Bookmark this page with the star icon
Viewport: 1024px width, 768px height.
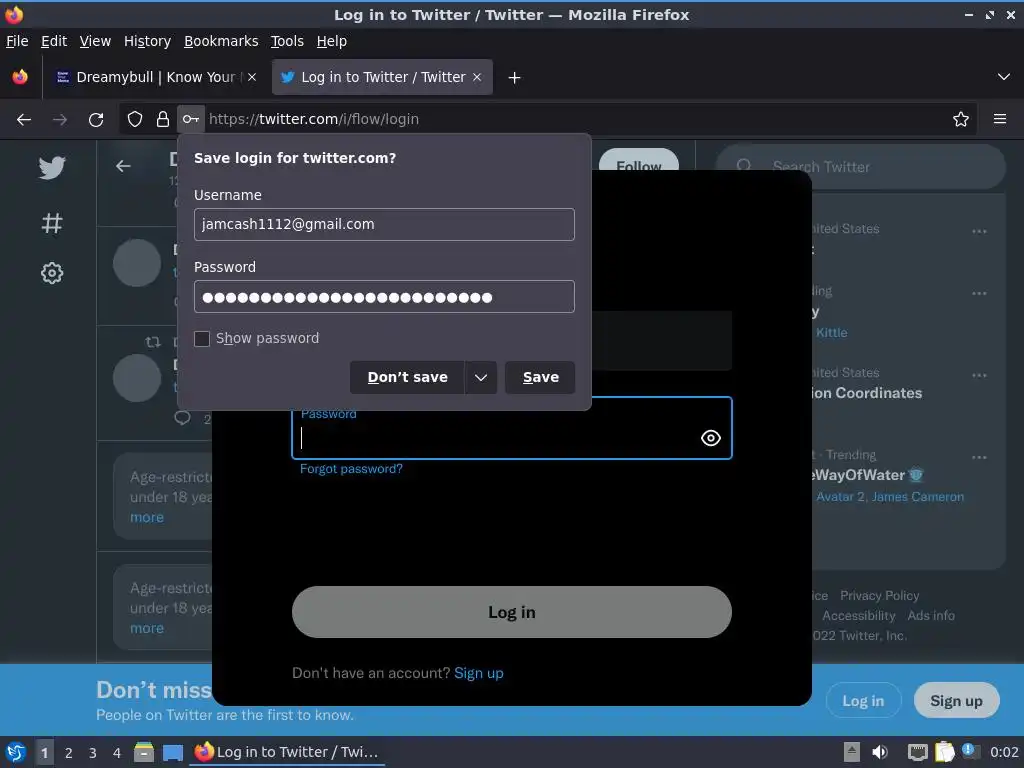[x=961, y=119]
